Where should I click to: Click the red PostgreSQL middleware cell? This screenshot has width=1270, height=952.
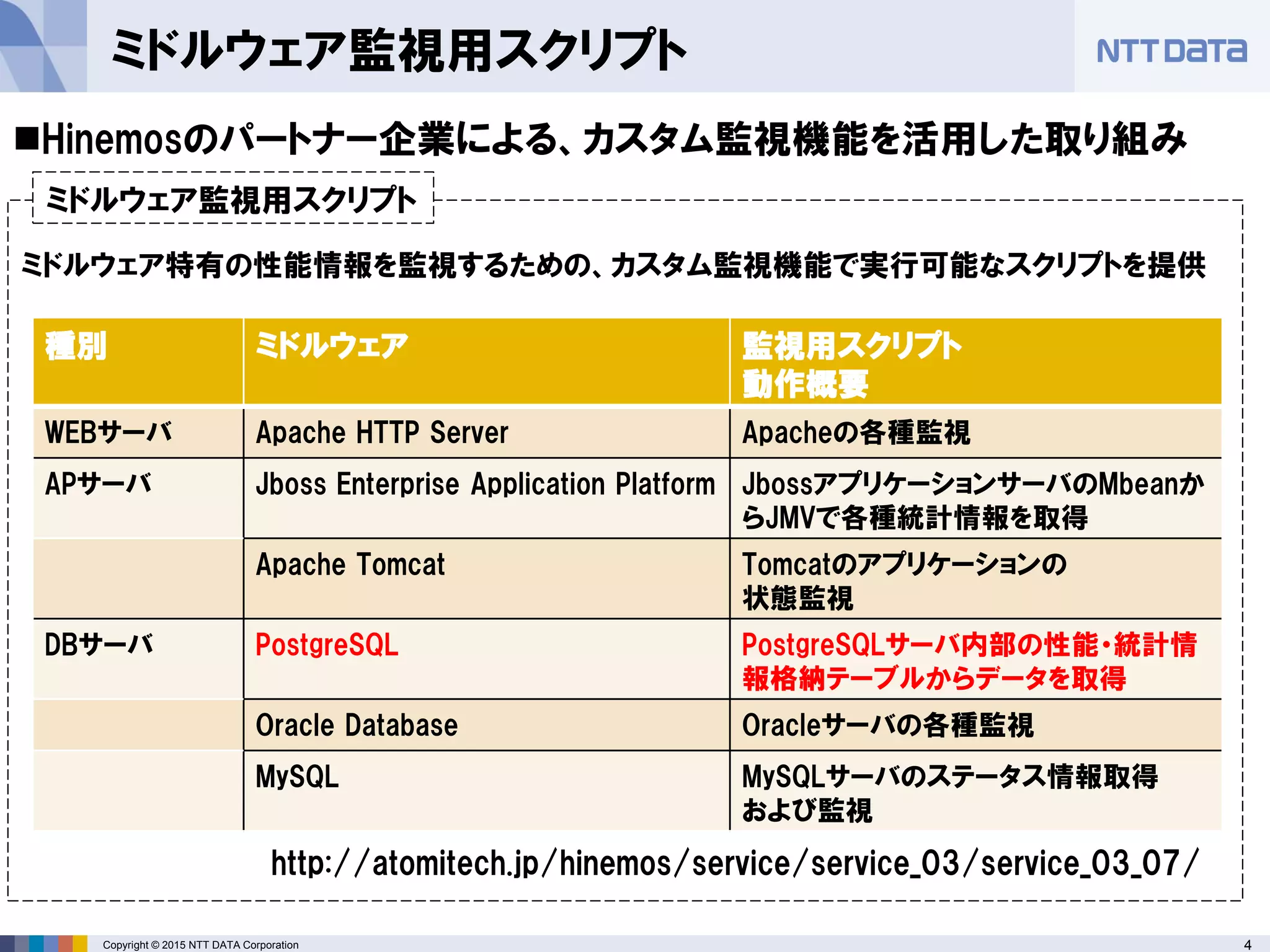point(487,659)
